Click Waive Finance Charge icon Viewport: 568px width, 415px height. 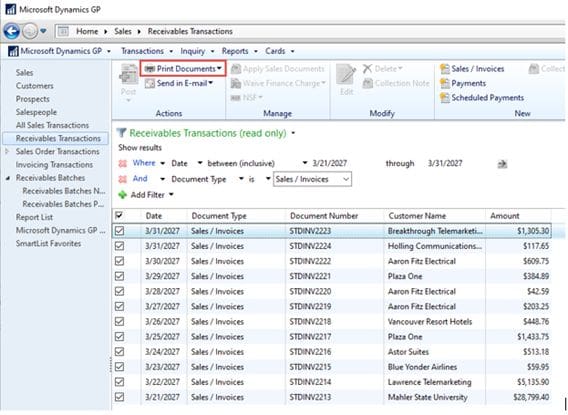tap(236, 84)
